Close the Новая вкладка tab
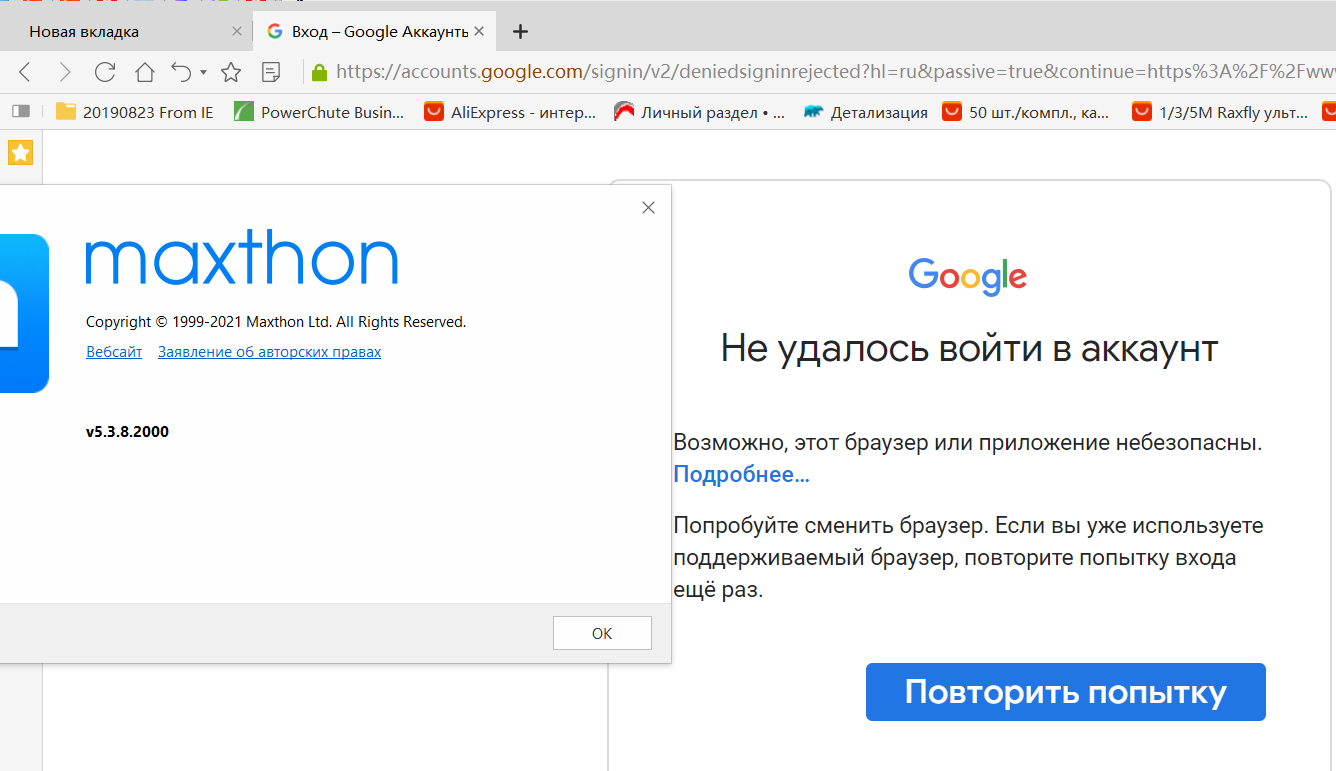1336x771 pixels. coord(237,31)
